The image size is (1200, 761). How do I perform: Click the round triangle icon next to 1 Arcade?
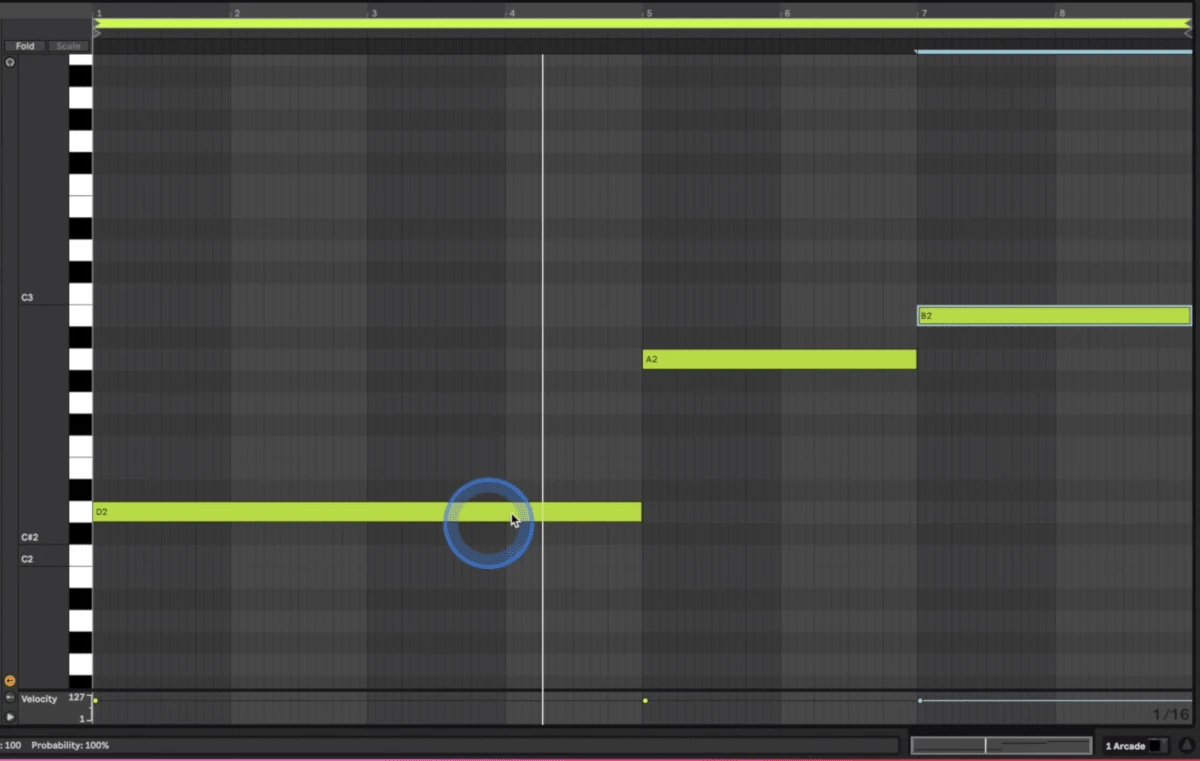coord(1186,745)
